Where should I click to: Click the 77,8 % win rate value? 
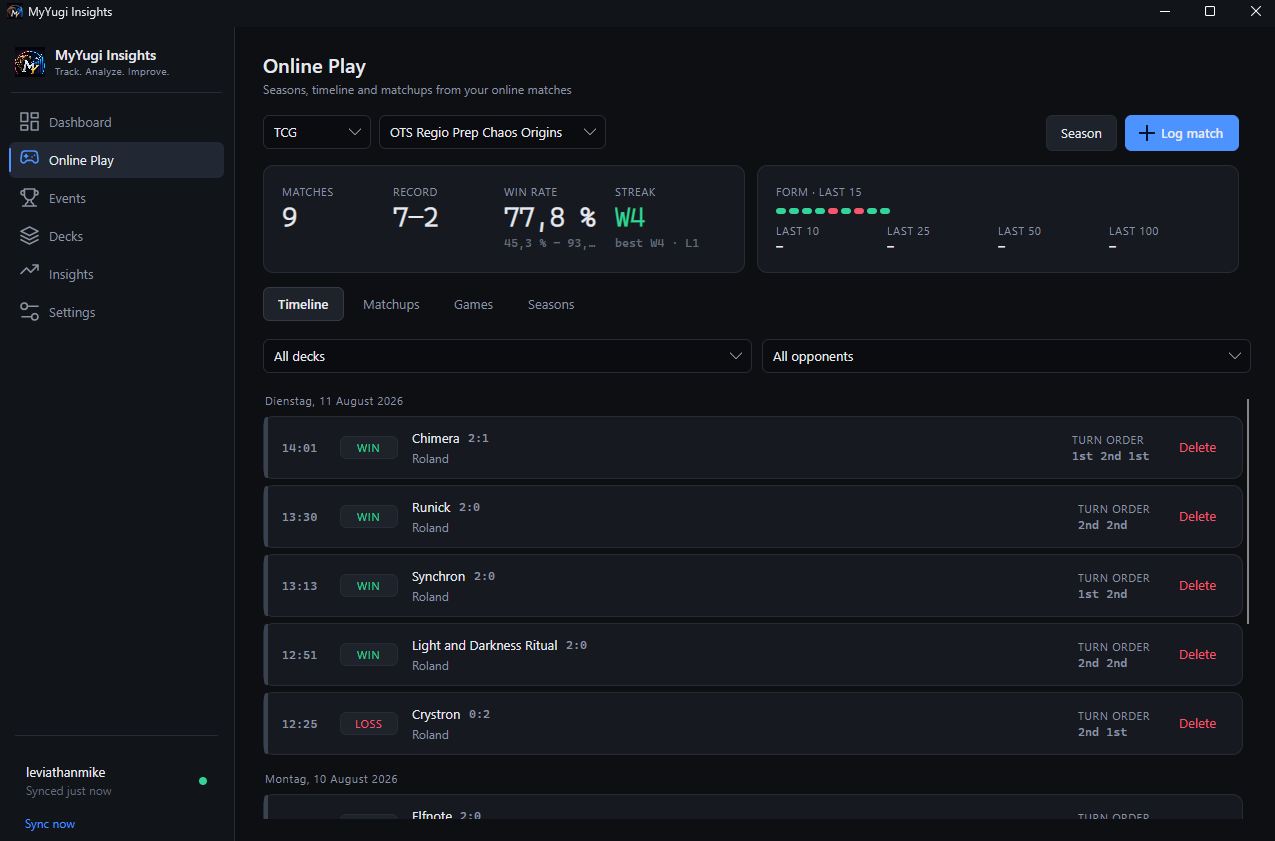550,217
